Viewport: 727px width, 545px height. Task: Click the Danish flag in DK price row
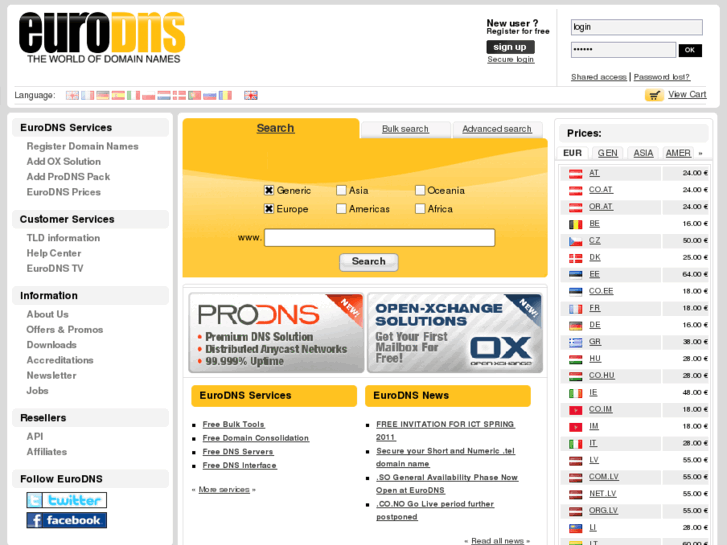(x=575, y=258)
